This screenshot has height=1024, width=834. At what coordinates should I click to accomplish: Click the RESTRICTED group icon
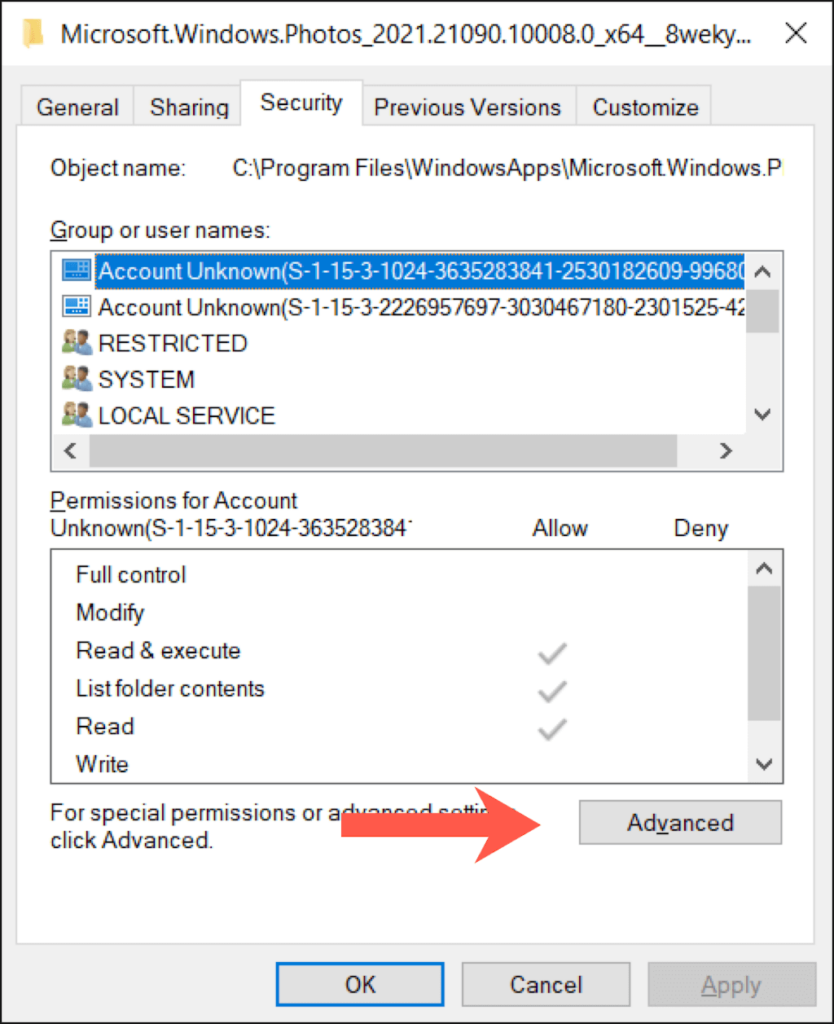(76, 343)
